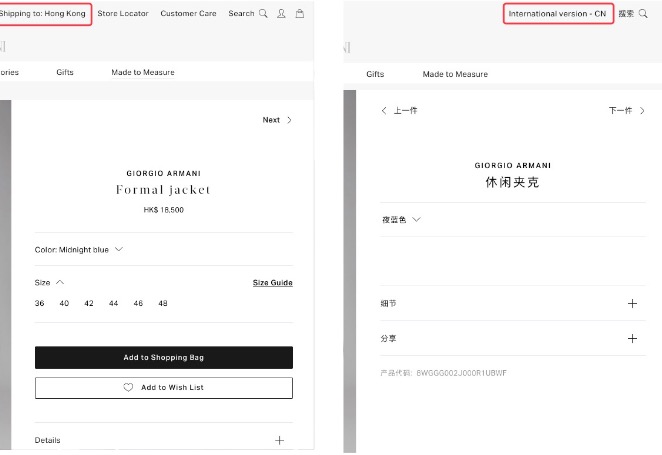The height and width of the screenshot is (455, 662).
Task: Select size 48
Action: (x=163, y=303)
